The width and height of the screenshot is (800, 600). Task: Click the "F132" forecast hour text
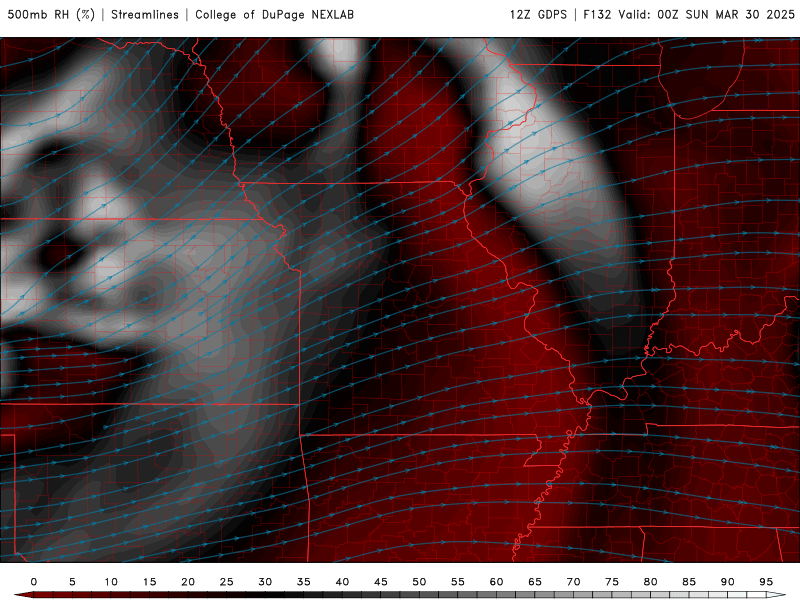point(597,15)
